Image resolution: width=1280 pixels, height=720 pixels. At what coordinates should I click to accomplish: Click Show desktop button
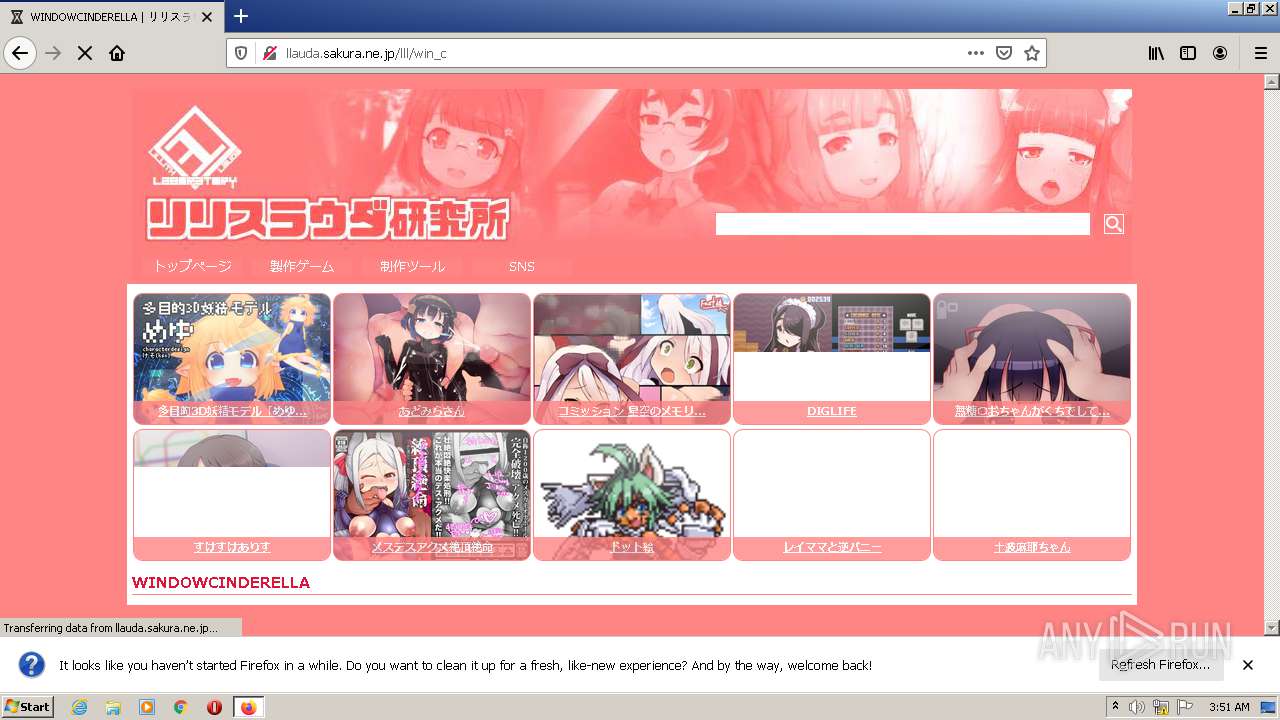[x=1270, y=707]
